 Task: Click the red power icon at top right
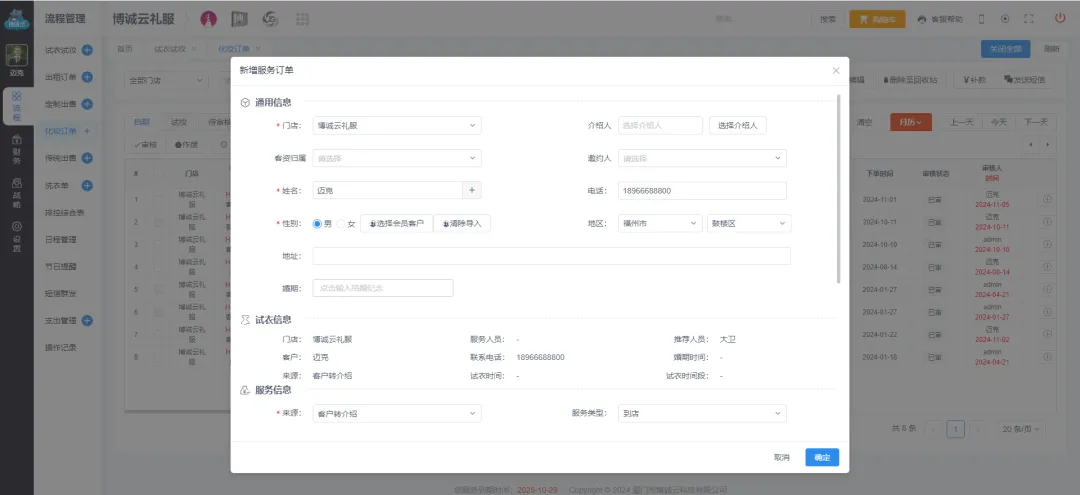[x=1059, y=18]
